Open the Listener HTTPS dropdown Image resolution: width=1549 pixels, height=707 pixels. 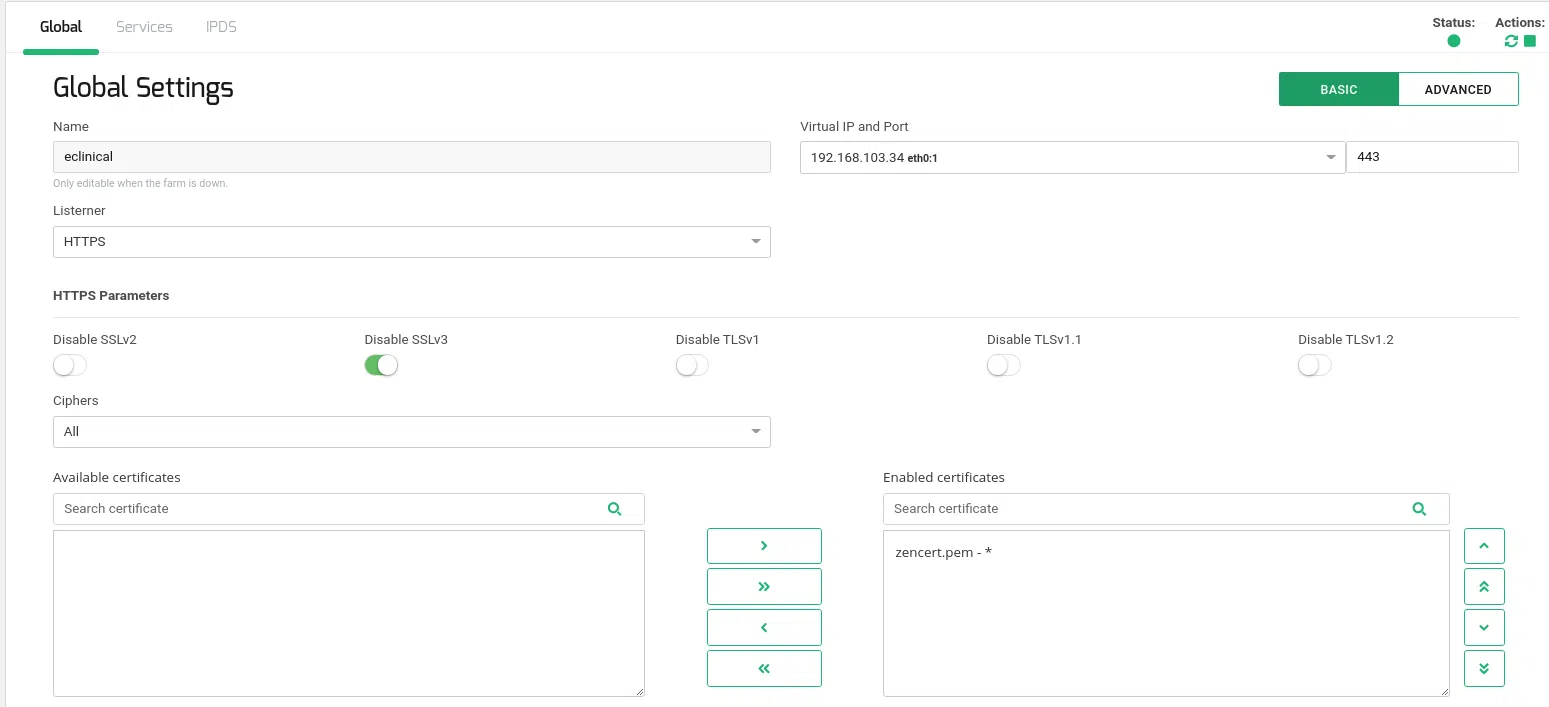pyautogui.click(x=411, y=242)
